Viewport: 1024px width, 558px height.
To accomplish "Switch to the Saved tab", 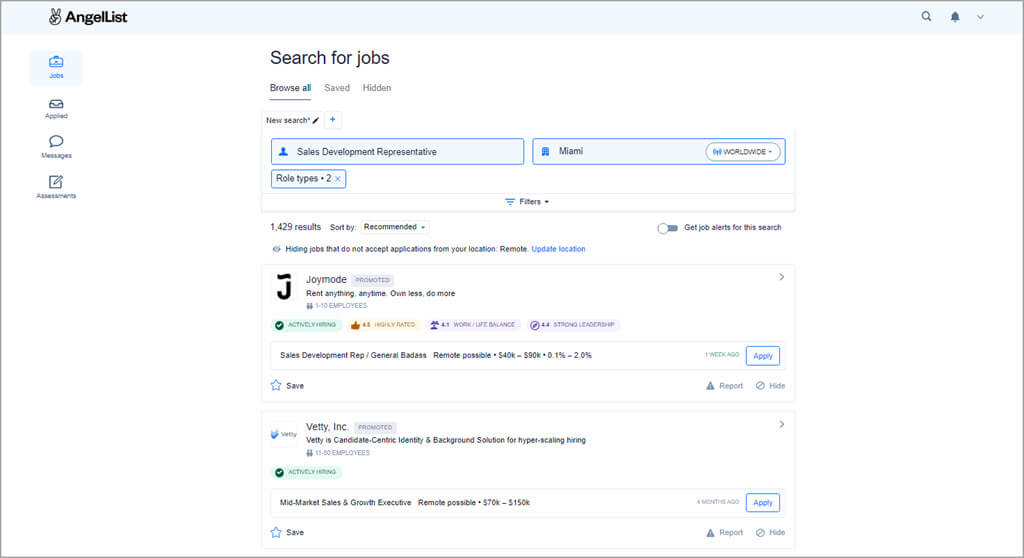I will (x=337, y=88).
